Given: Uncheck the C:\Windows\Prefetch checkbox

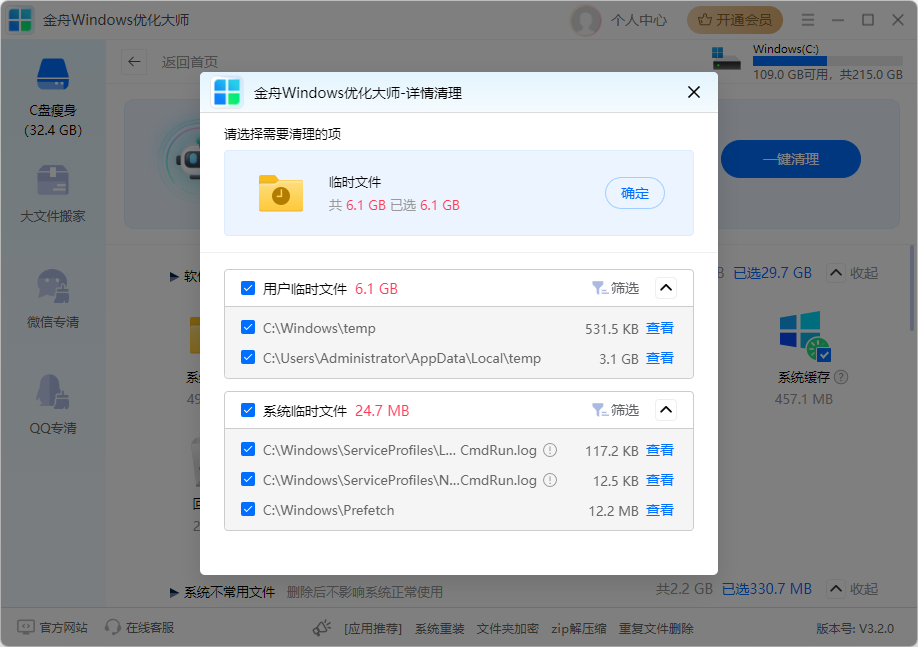Looking at the screenshot, I should coord(248,509).
